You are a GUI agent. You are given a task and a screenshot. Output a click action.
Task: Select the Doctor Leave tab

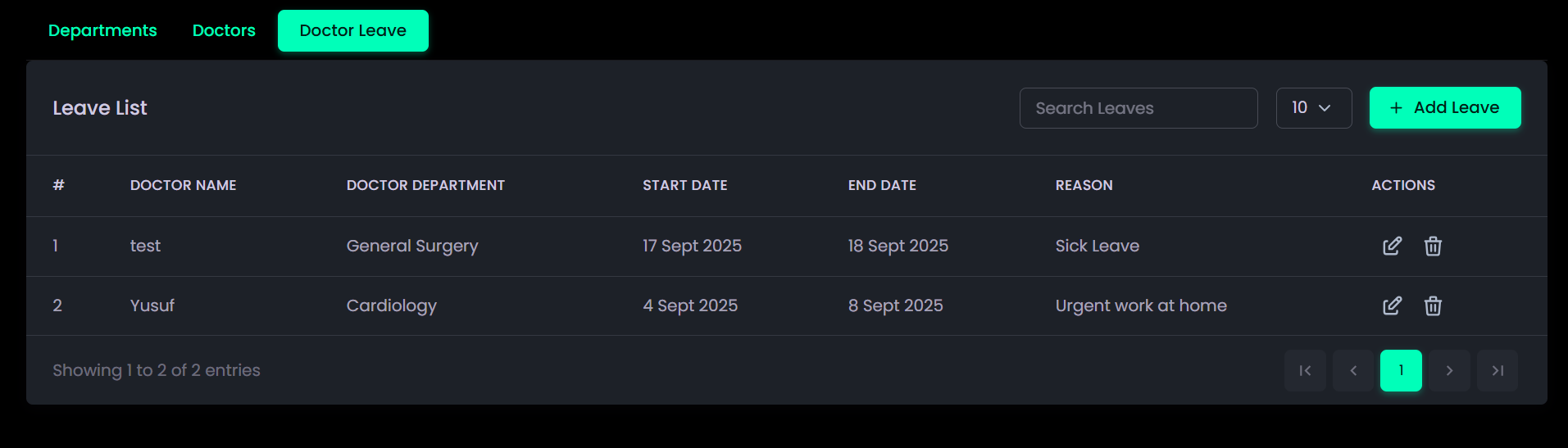[x=352, y=30]
